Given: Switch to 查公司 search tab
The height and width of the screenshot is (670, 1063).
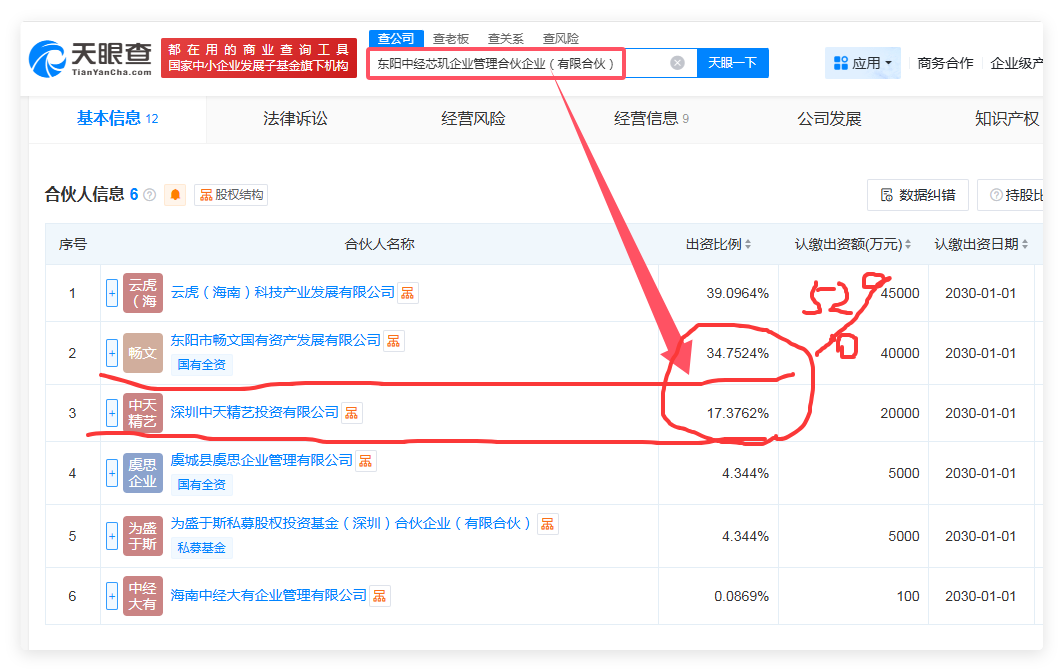Looking at the screenshot, I should (x=396, y=39).
